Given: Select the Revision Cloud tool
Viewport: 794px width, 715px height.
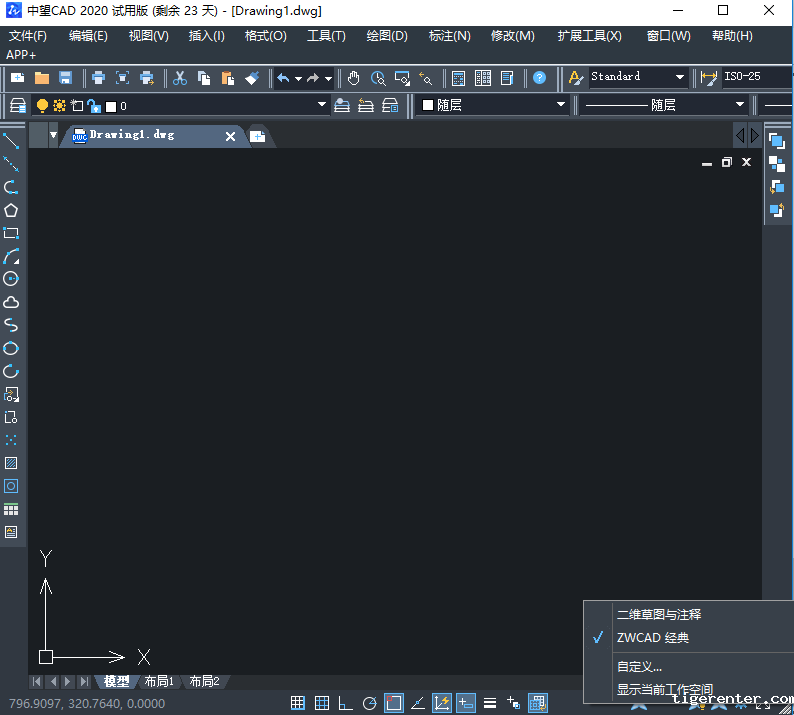Looking at the screenshot, I should tap(11, 302).
